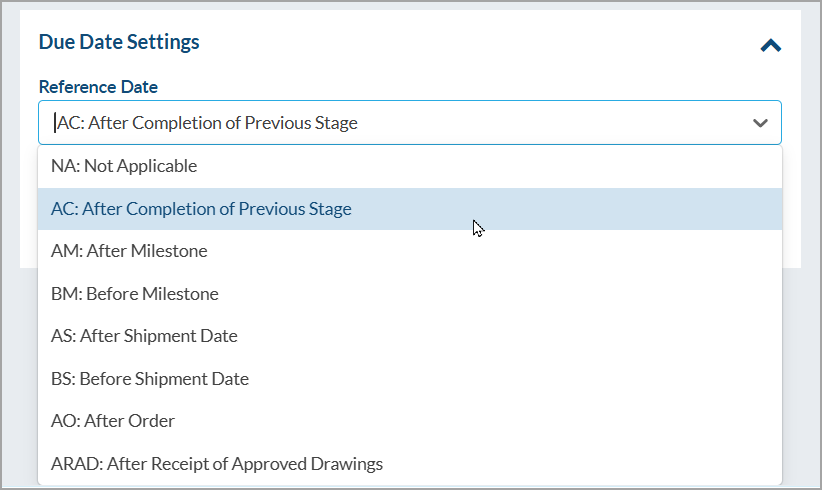Click the Reference Date field label

(98, 87)
